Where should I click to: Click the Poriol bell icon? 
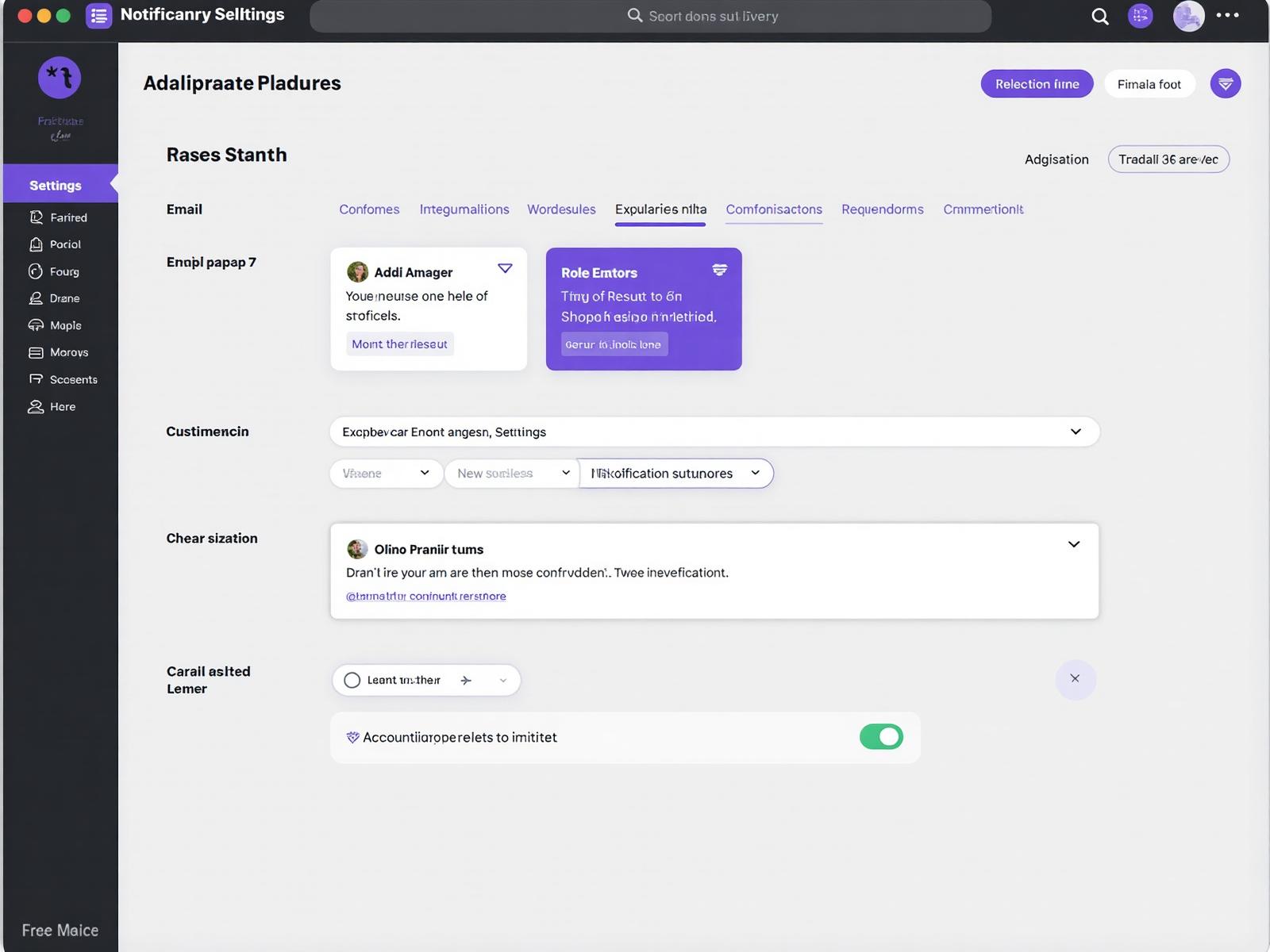[x=36, y=244]
